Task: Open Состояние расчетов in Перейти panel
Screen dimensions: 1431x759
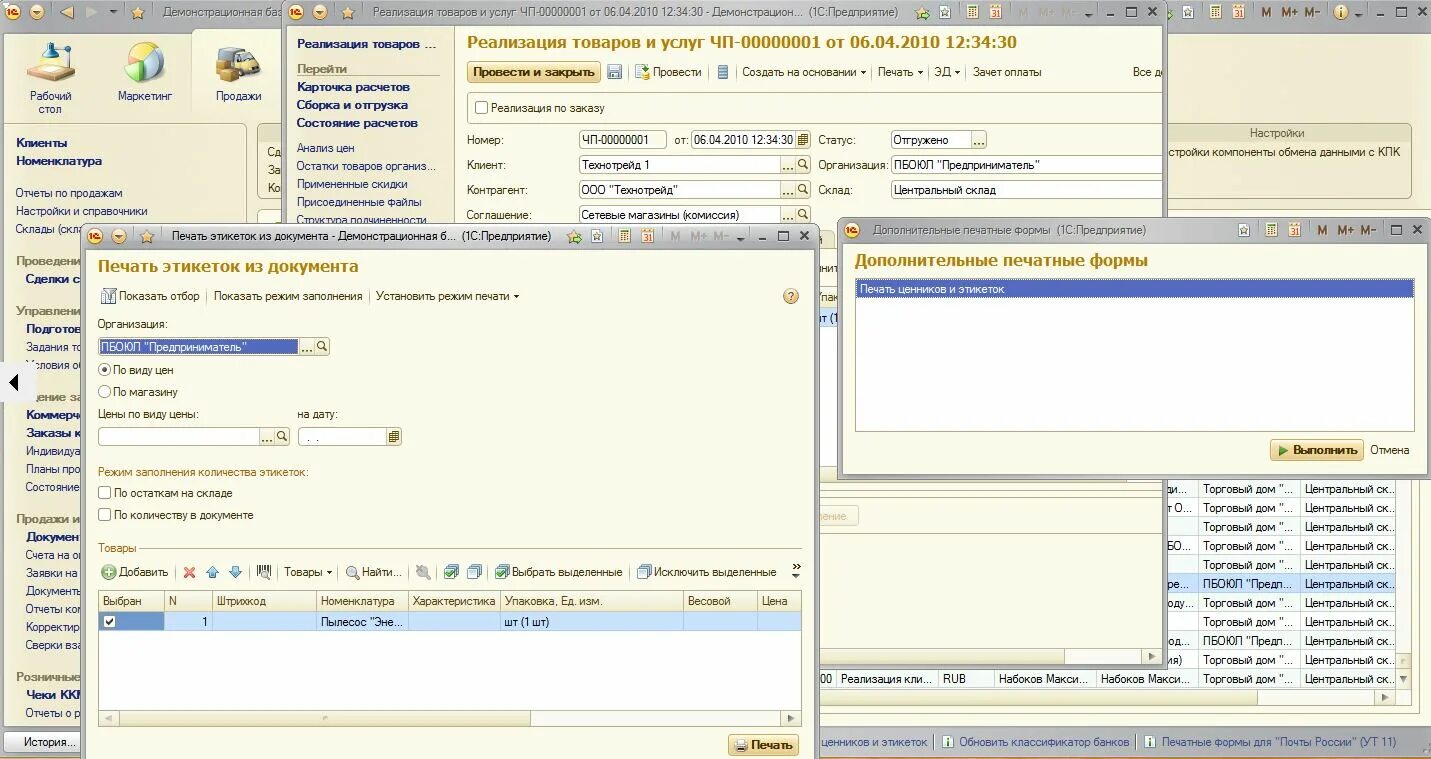Action: pos(357,123)
